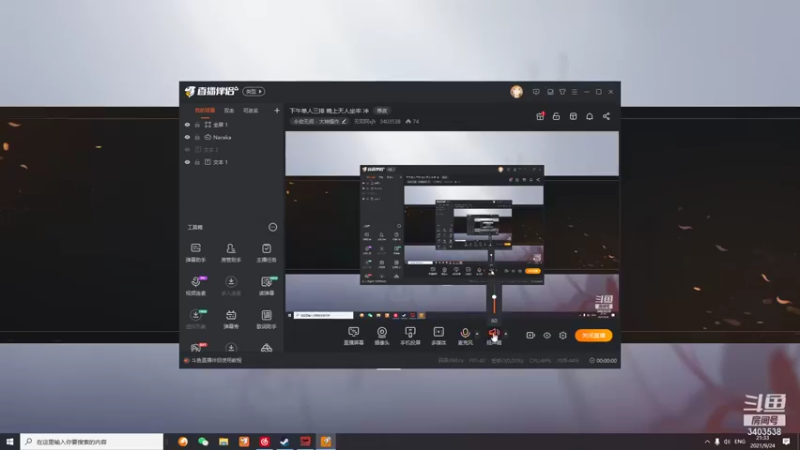Open the phone screen-casting source option
The height and width of the screenshot is (450, 800).
[x=410, y=336]
